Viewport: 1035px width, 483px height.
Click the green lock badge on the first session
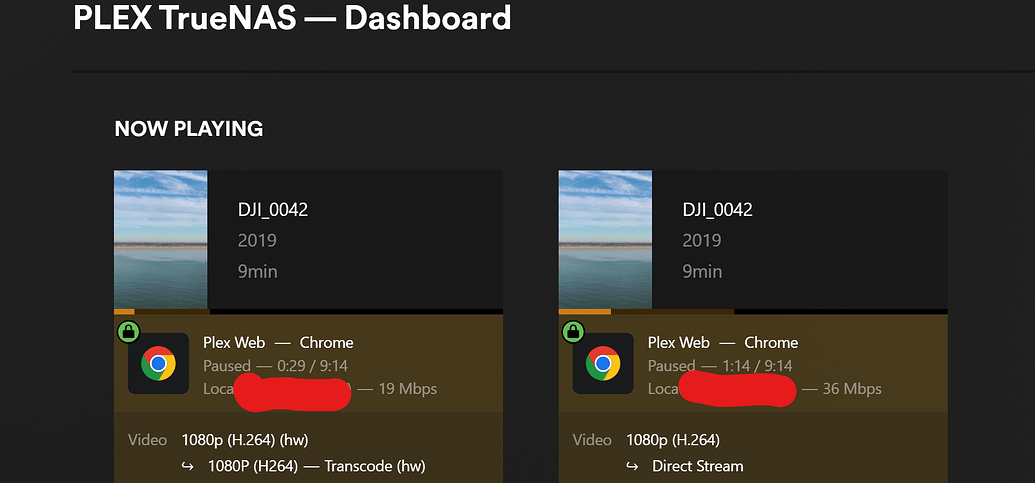point(128,332)
